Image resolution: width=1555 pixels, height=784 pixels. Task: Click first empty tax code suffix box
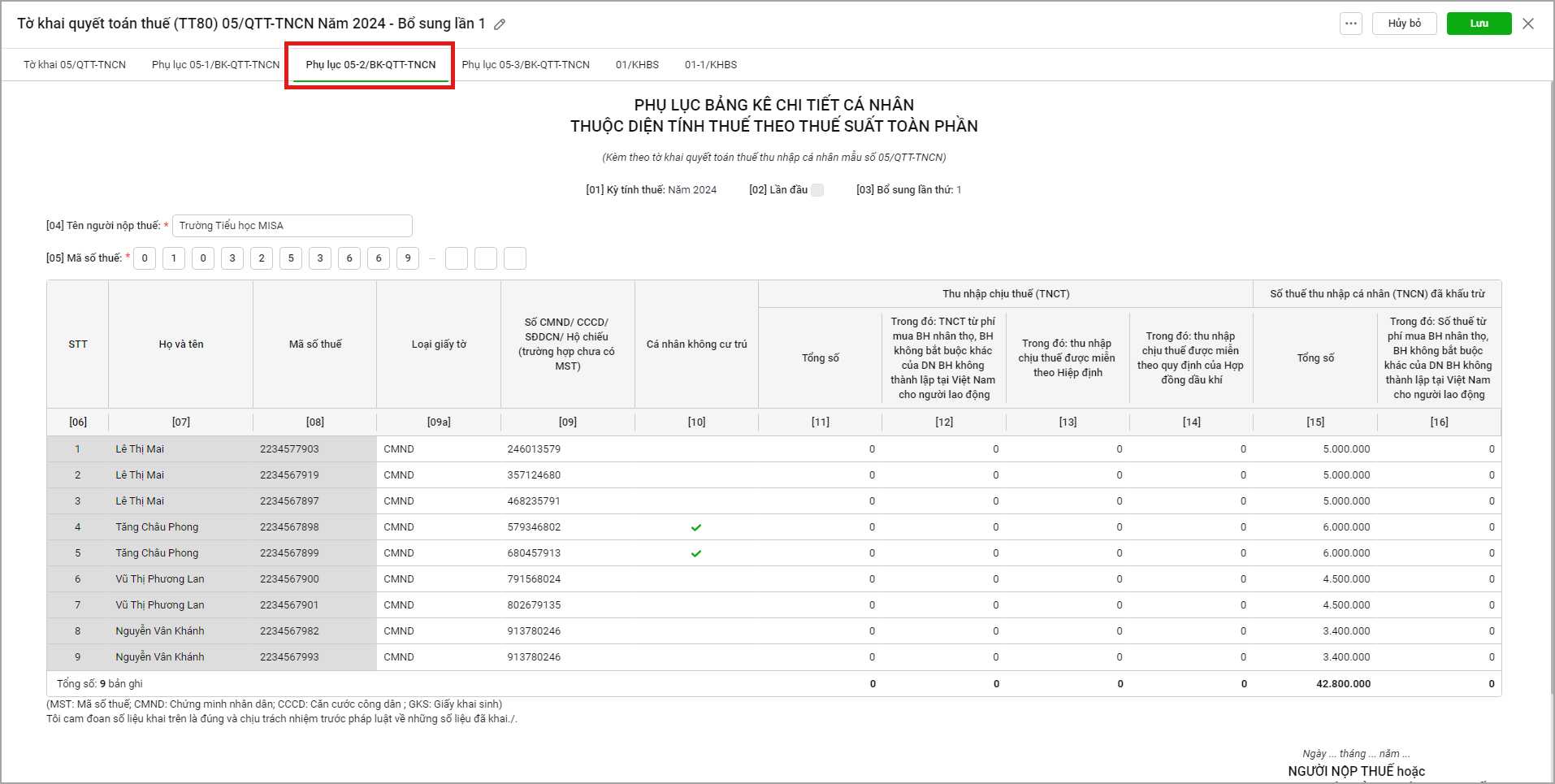click(x=457, y=258)
